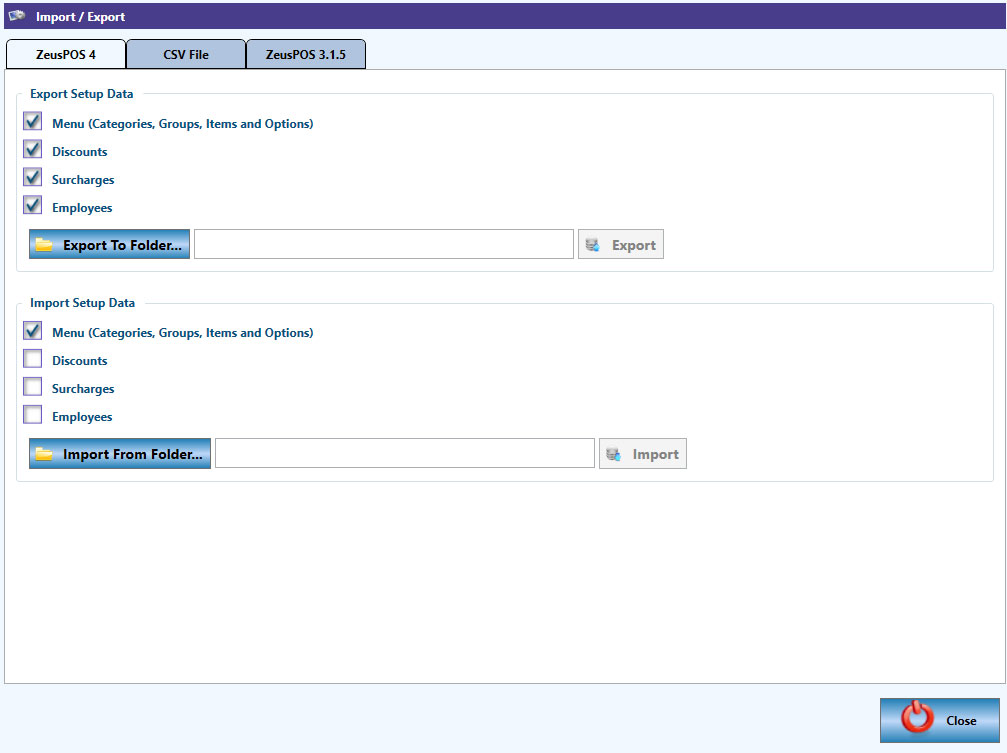The height and width of the screenshot is (753, 1007).
Task: Close the Import / Export dialog
Action: [940, 720]
